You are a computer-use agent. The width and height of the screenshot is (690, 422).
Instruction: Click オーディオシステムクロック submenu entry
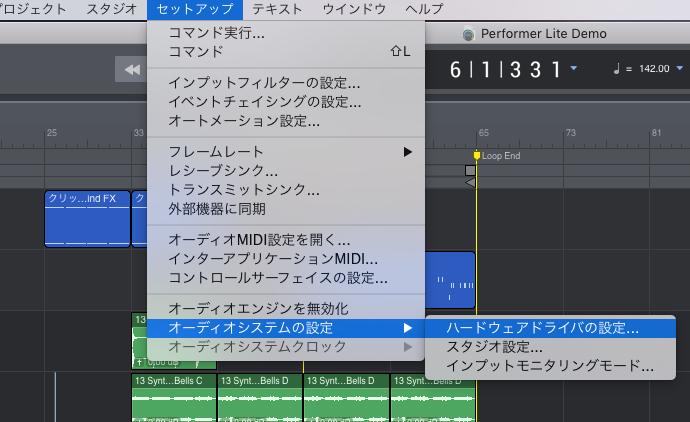tap(286, 347)
